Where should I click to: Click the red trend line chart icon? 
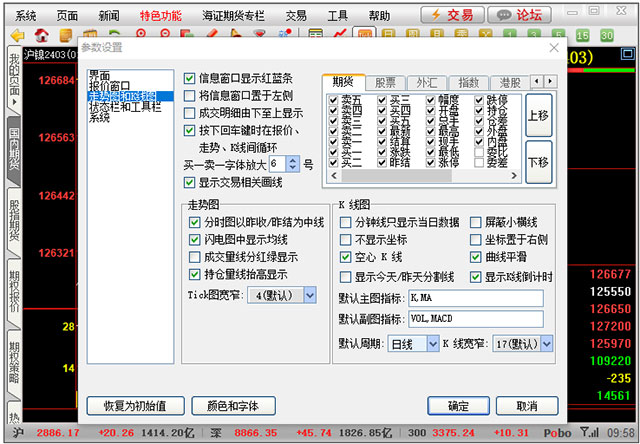pos(340,34)
